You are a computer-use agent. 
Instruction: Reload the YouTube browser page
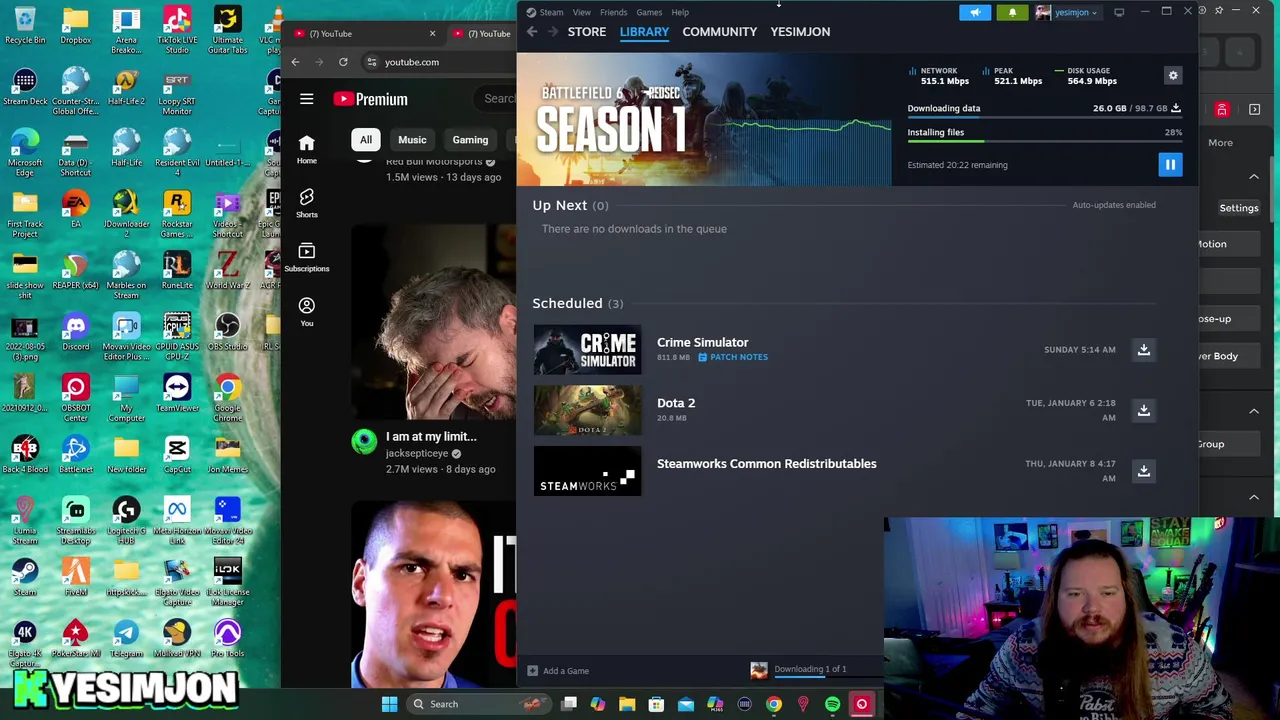(343, 62)
